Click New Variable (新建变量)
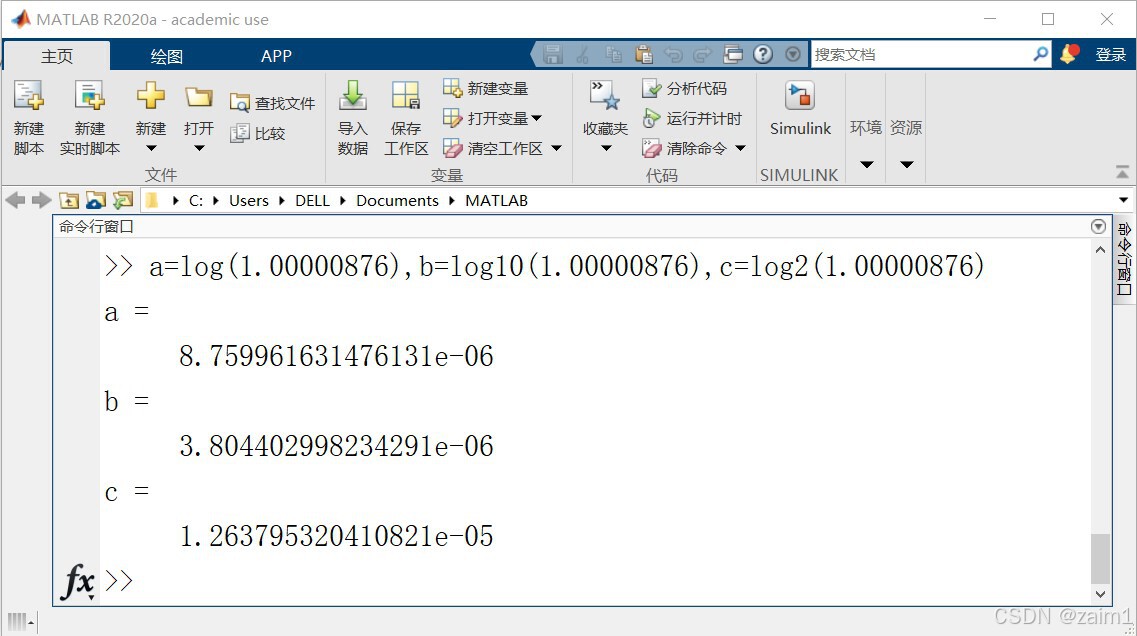This screenshot has width=1137, height=636. coord(485,88)
